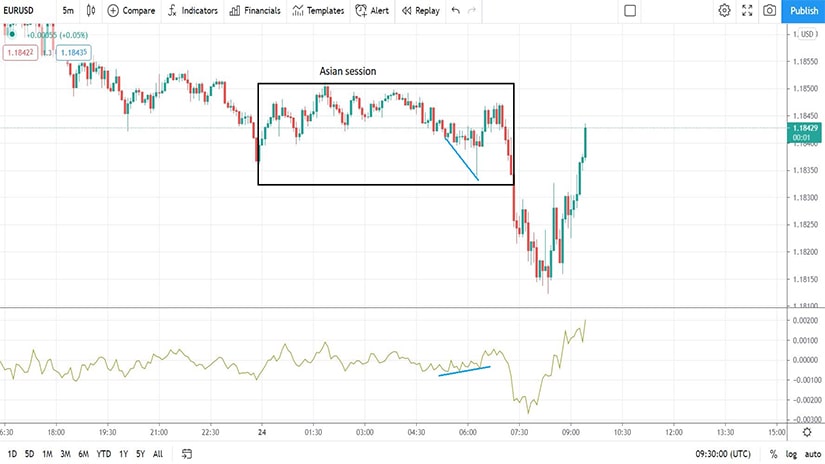Screen dimensions: 825x464
Task: Click the undo arrow
Action: coord(456,11)
